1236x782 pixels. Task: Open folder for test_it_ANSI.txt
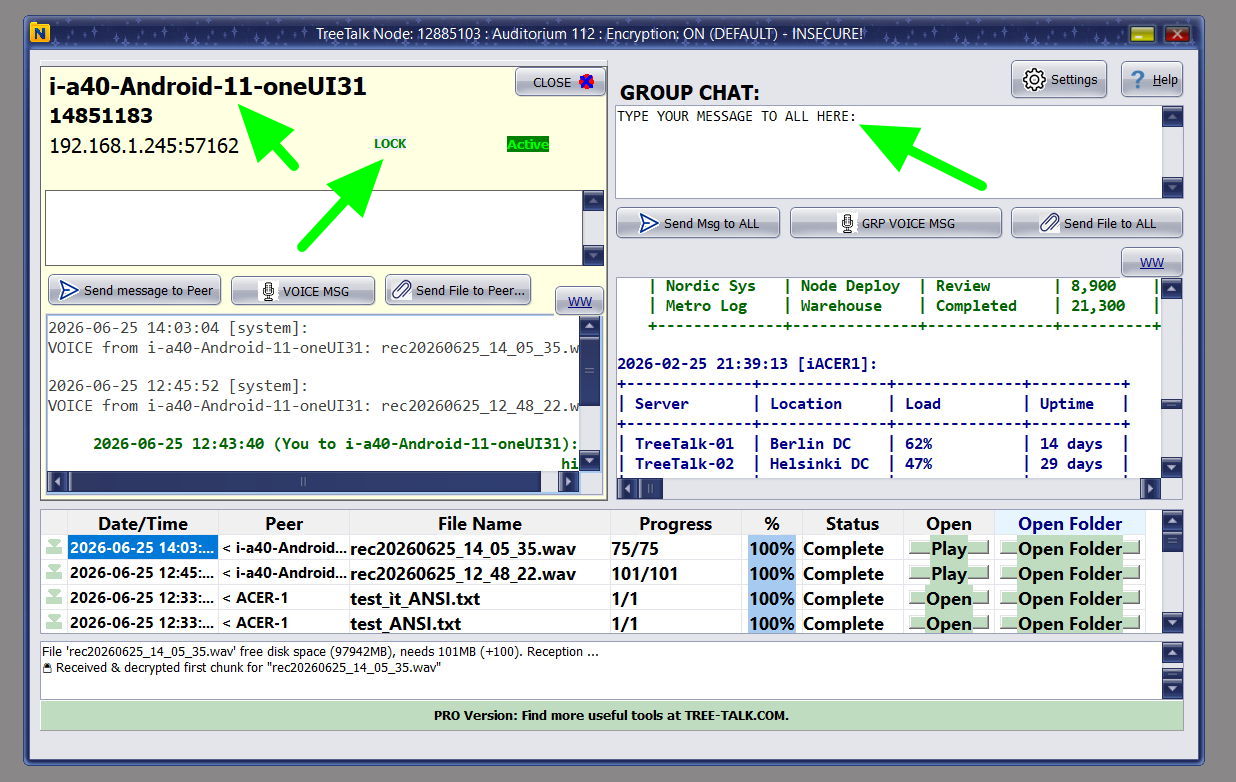click(x=1069, y=598)
